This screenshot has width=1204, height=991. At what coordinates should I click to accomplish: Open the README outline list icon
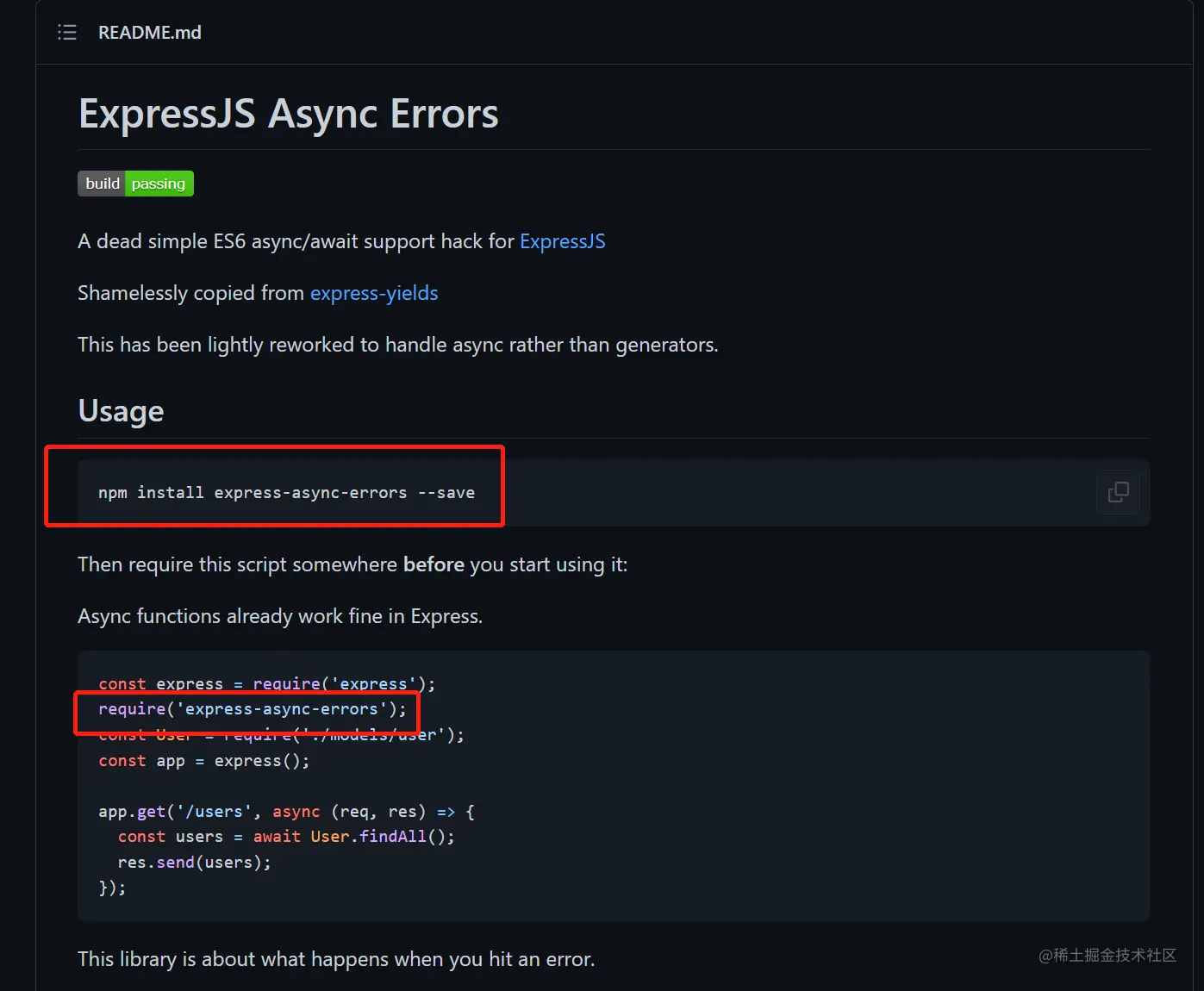pos(67,33)
